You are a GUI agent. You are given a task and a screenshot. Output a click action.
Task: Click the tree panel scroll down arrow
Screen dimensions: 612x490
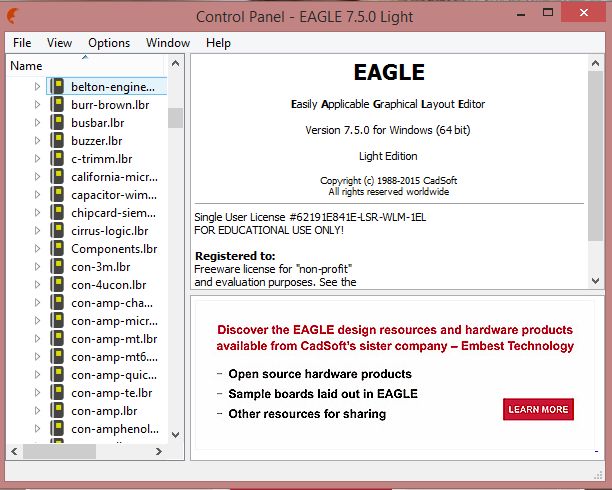pyautogui.click(x=176, y=435)
